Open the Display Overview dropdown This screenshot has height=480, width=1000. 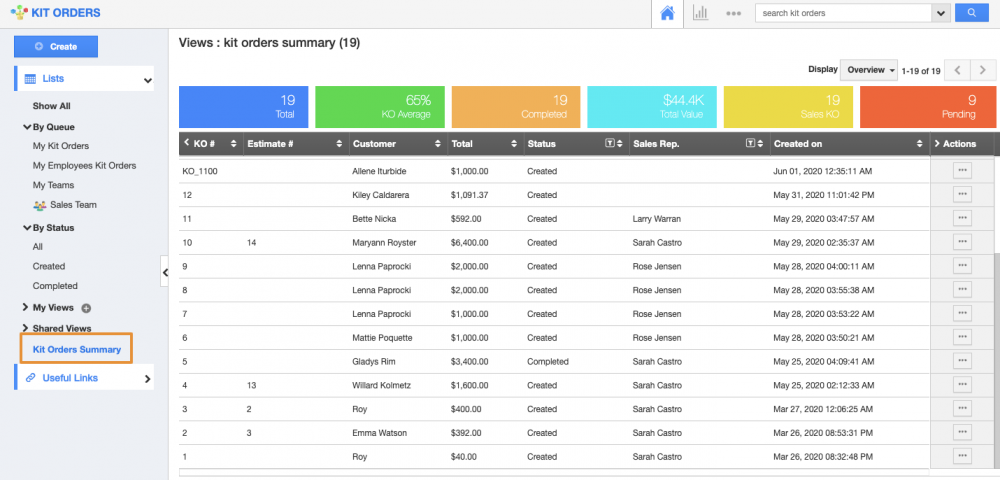[x=868, y=70]
